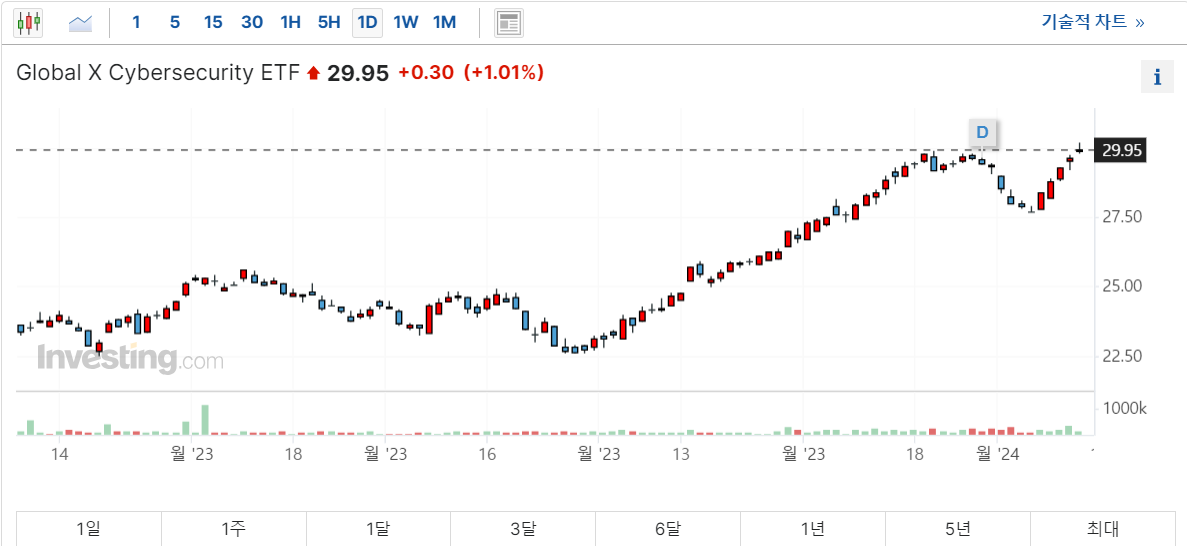Click the dividend 'D' marker on chart
Viewport: 1187px width, 546px height.
pyautogui.click(x=982, y=133)
